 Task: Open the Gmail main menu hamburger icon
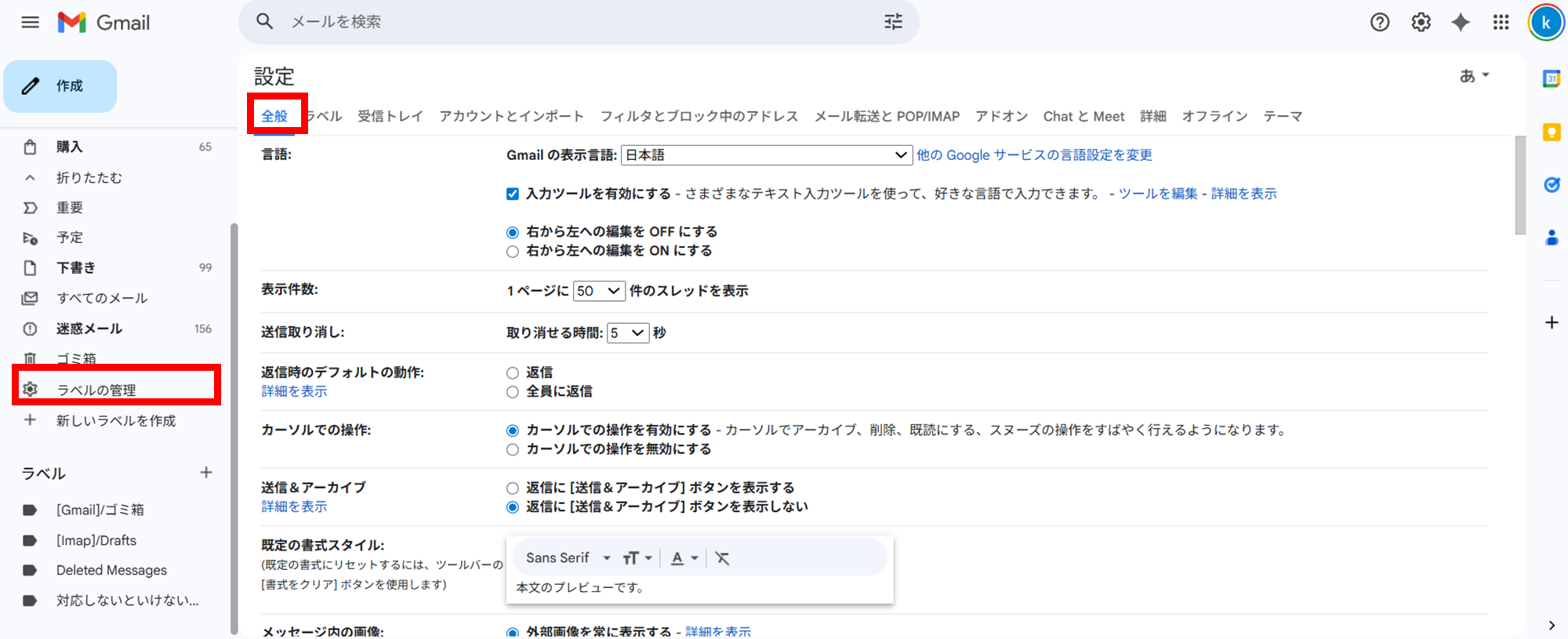click(x=30, y=22)
